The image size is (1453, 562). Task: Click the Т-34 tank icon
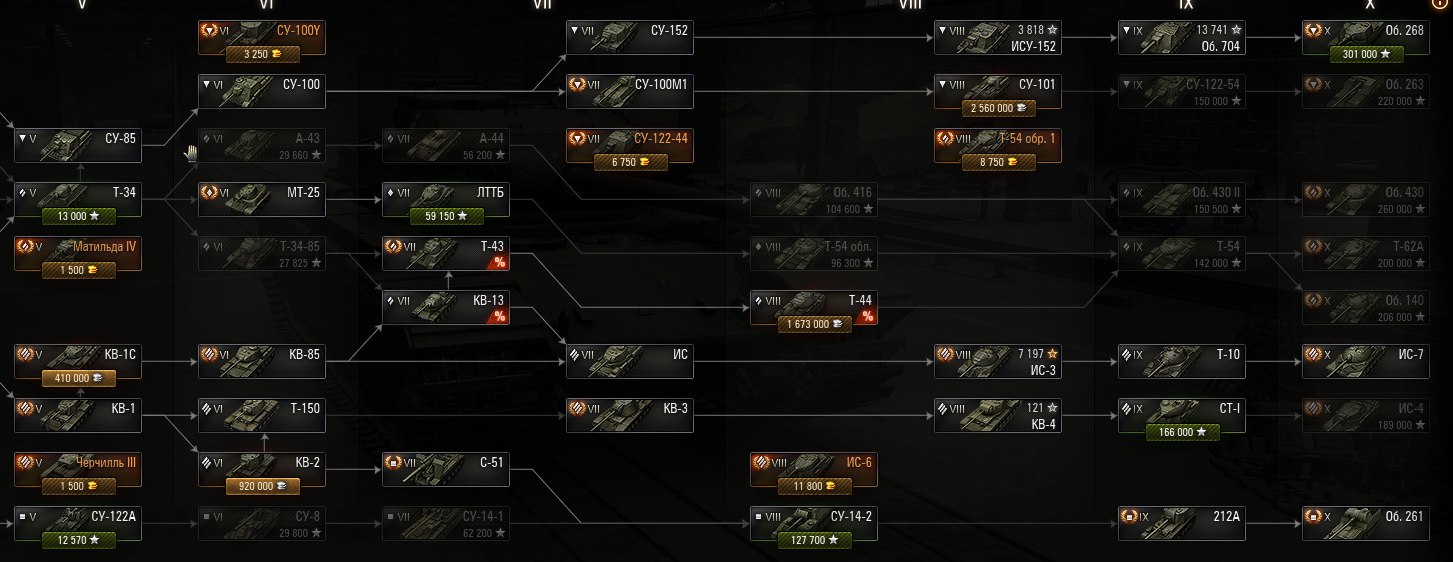tap(63, 193)
